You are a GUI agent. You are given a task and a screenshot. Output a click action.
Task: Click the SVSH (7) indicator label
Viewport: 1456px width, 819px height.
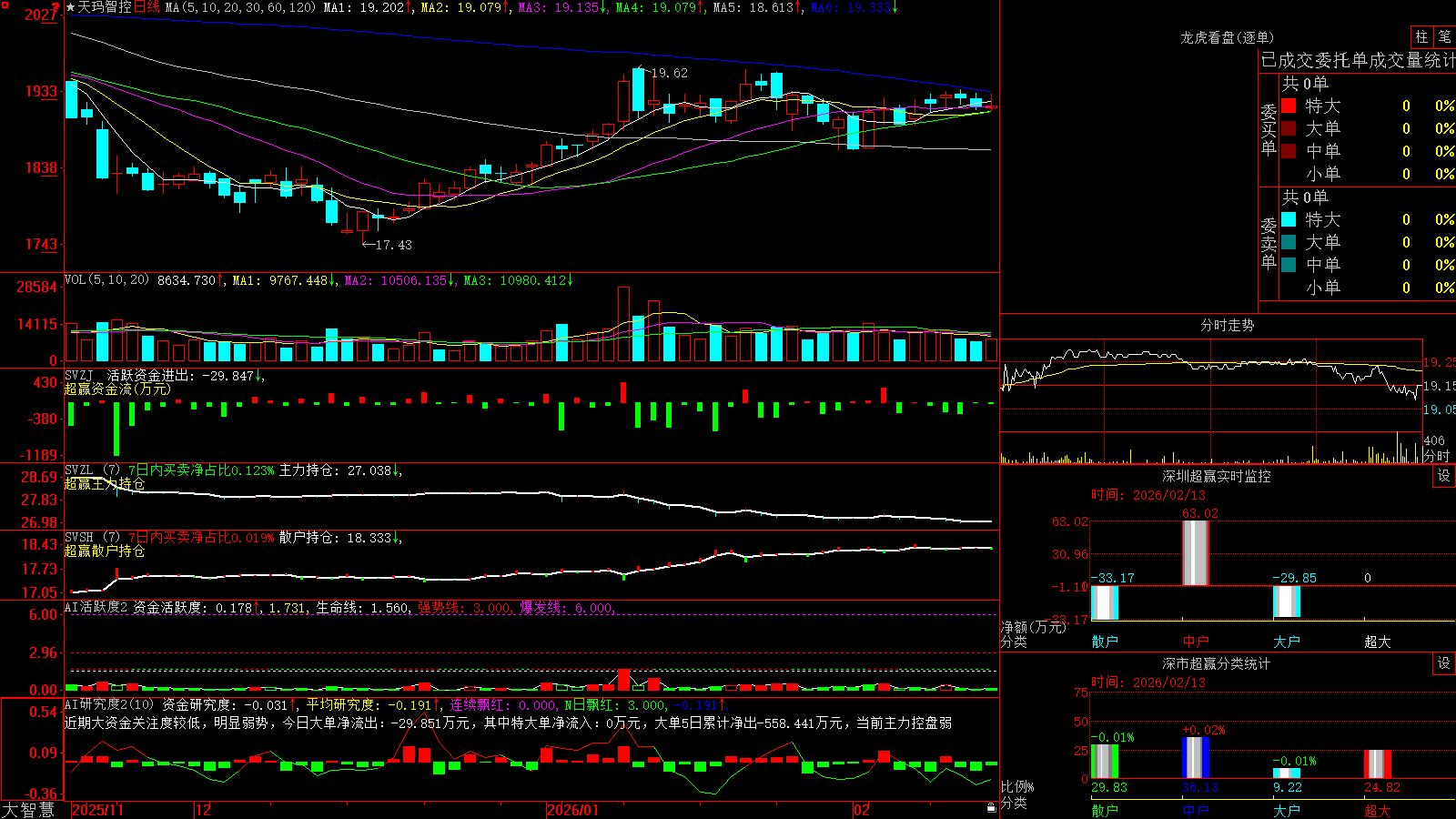[x=92, y=538]
